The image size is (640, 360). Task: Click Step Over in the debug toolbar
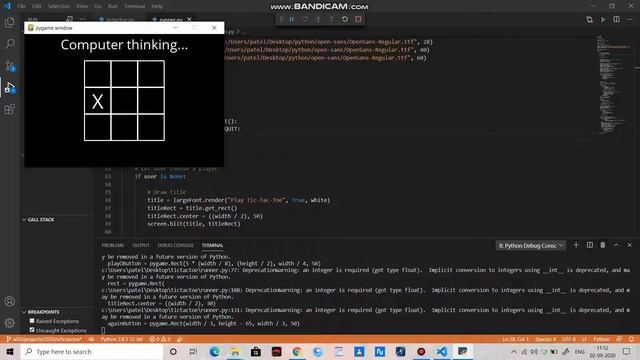(x=305, y=19)
